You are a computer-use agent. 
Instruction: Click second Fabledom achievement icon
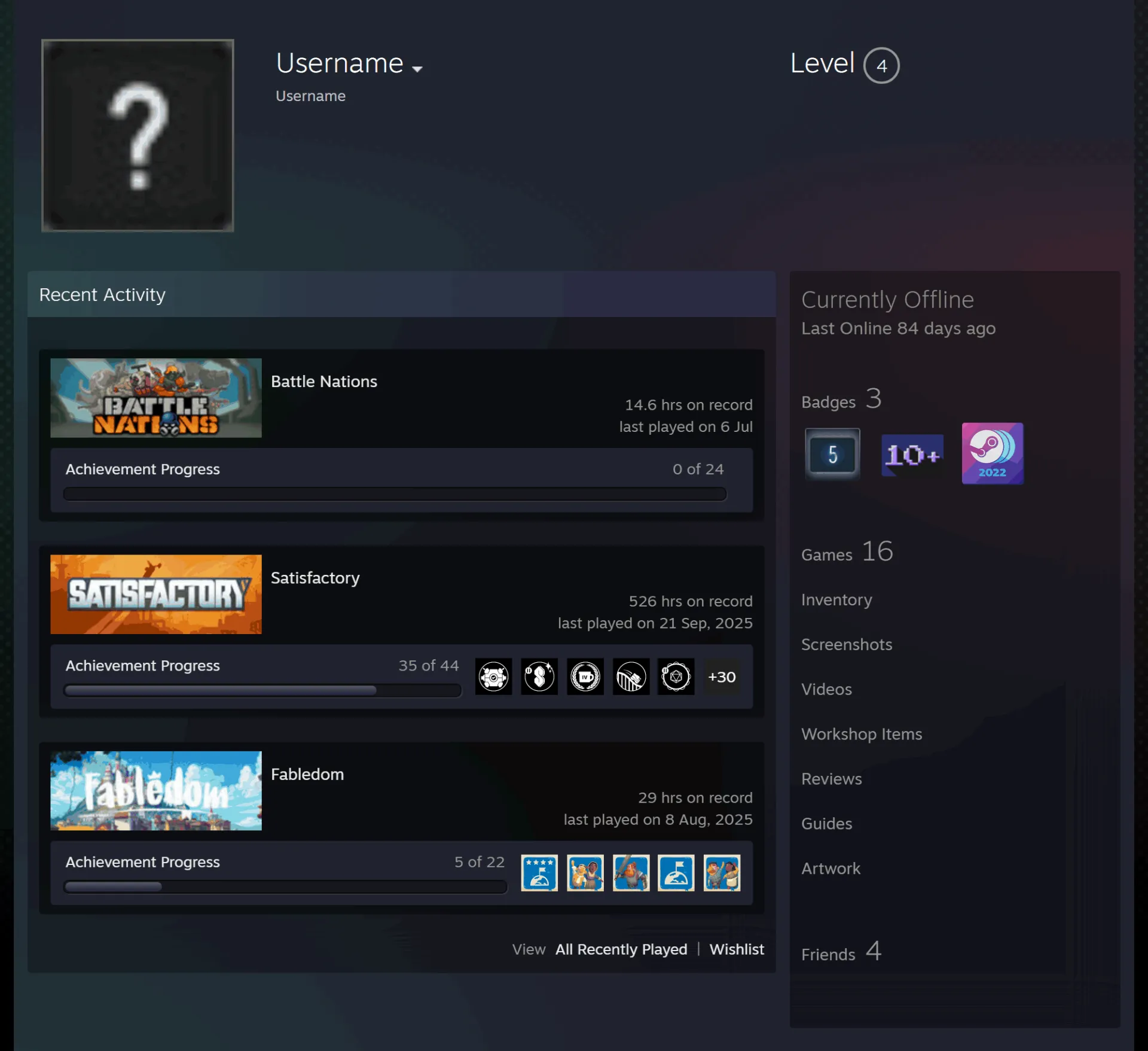pyautogui.click(x=585, y=873)
